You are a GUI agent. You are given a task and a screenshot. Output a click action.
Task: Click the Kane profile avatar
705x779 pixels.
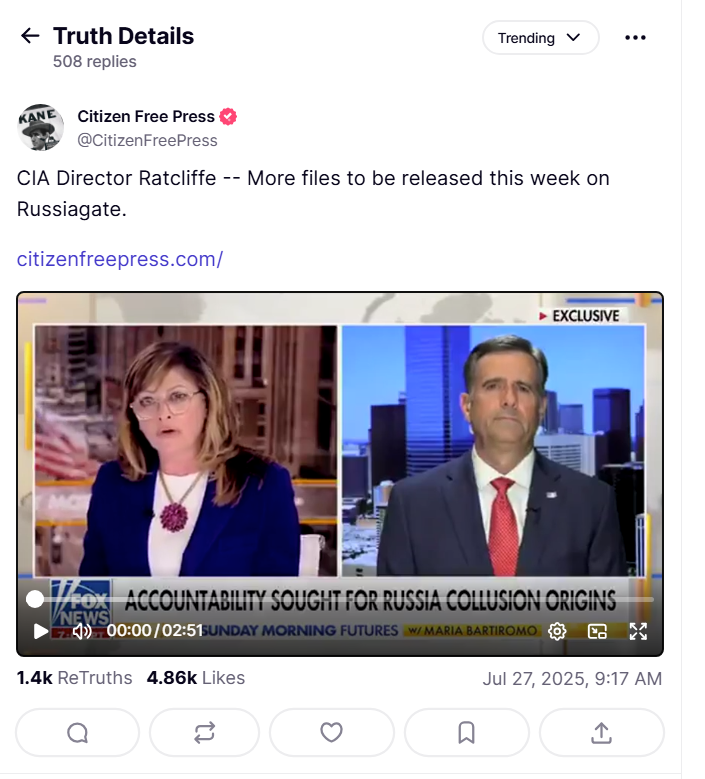41,127
